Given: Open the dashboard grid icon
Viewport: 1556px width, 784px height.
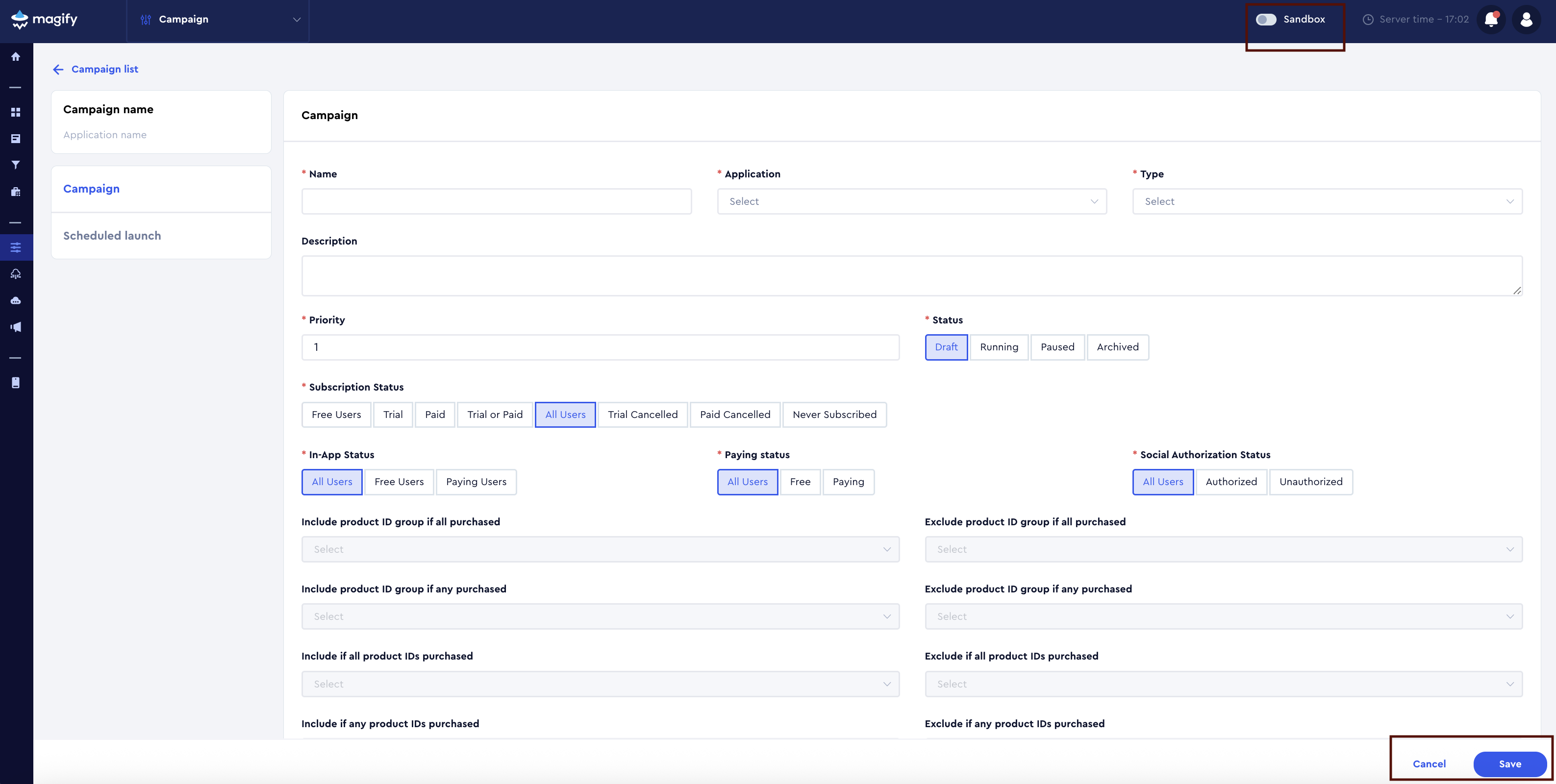Looking at the screenshot, I should (16, 112).
